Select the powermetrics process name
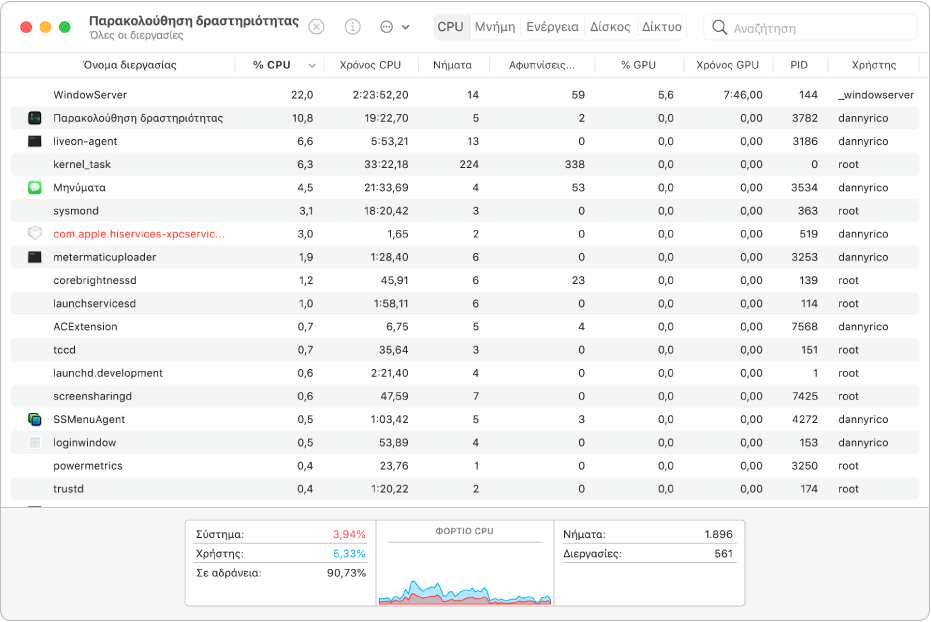931x622 pixels. [x=88, y=466]
